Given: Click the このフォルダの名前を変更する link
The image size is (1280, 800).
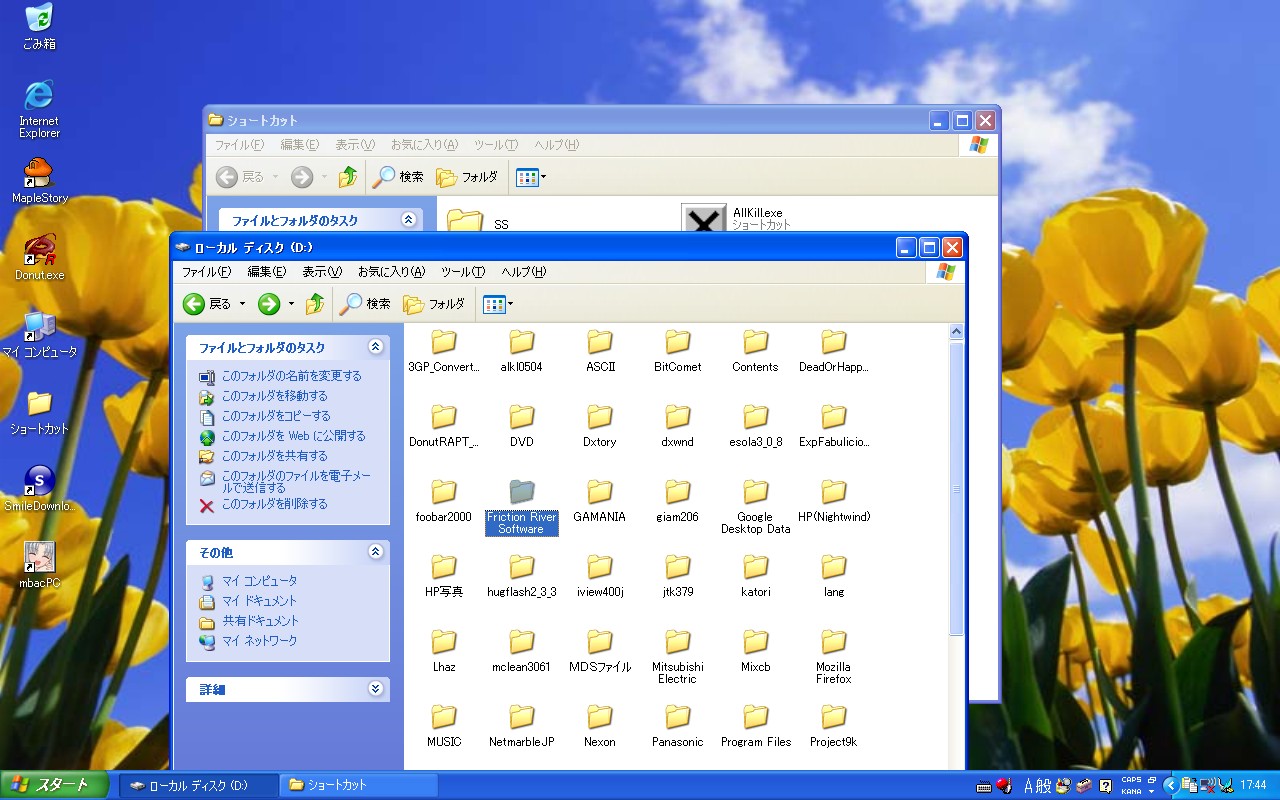Looking at the screenshot, I should (291, 376).
